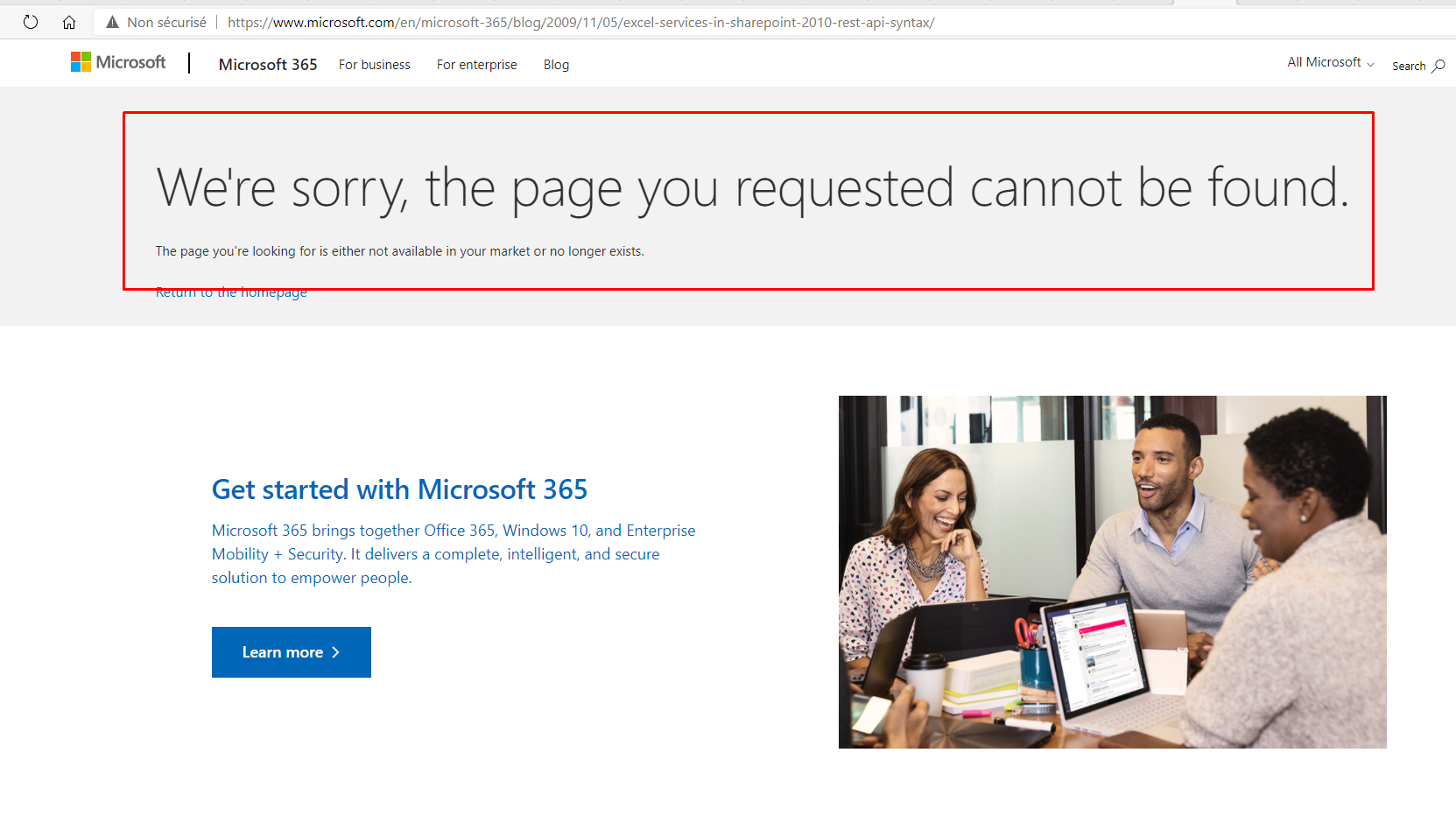The image size is (1456, 830).
Task: Click the 'page you requested cannot be found' heading
Action: coord(753,188)
